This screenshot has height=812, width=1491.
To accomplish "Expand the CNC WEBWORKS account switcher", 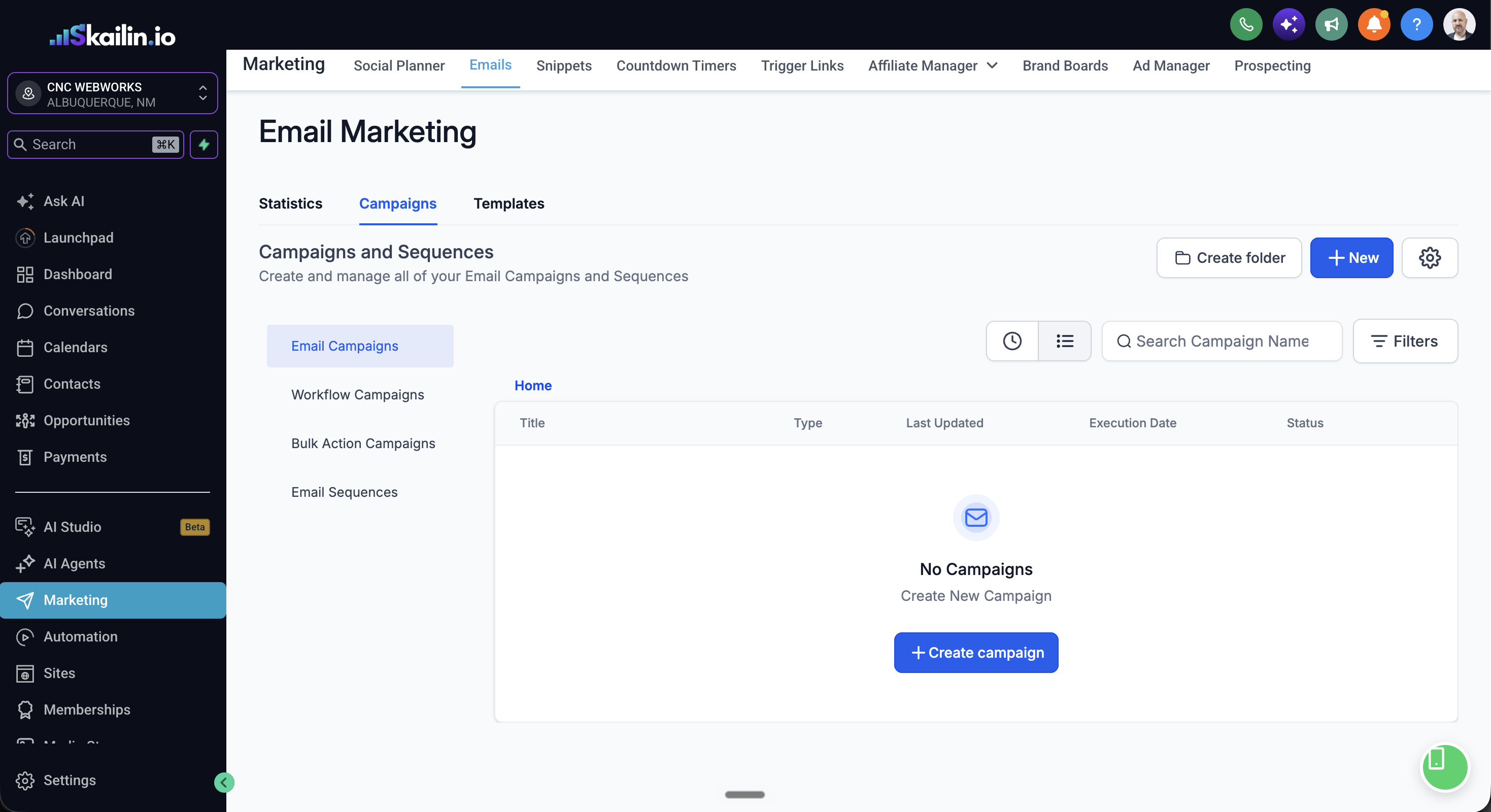I will [112, 94].
